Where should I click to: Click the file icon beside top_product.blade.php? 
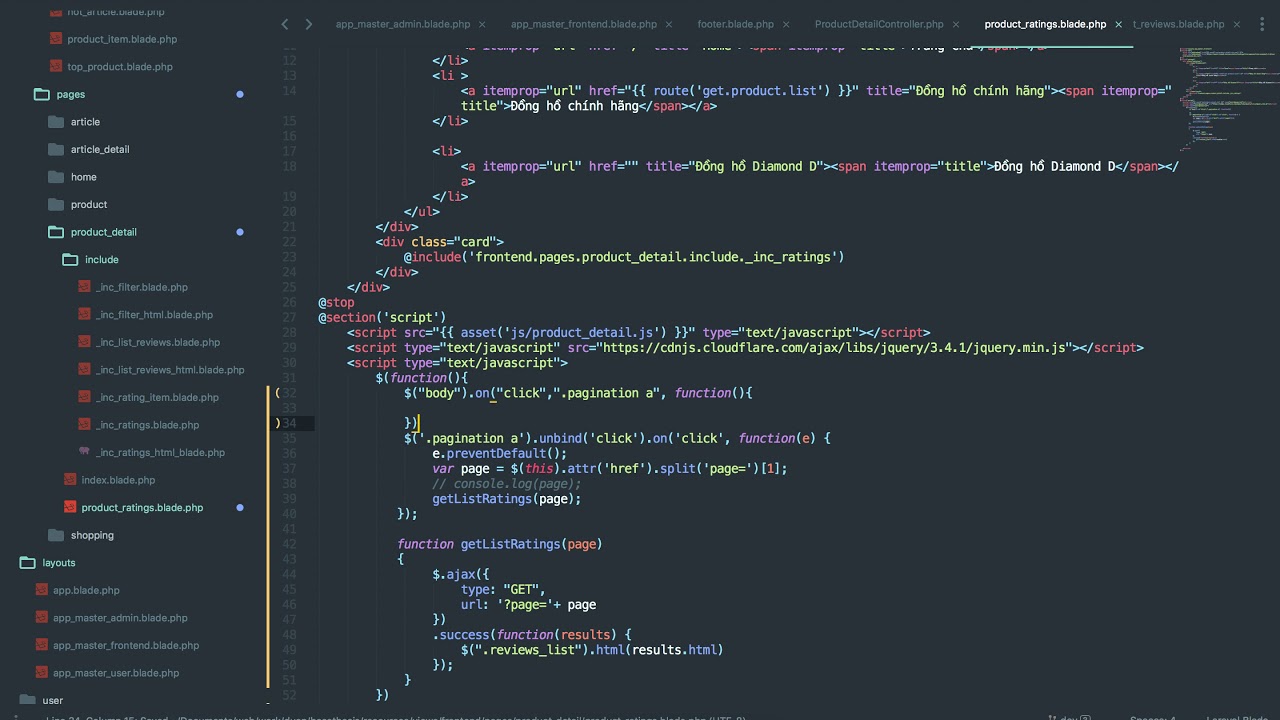click(x=56, y=67)
